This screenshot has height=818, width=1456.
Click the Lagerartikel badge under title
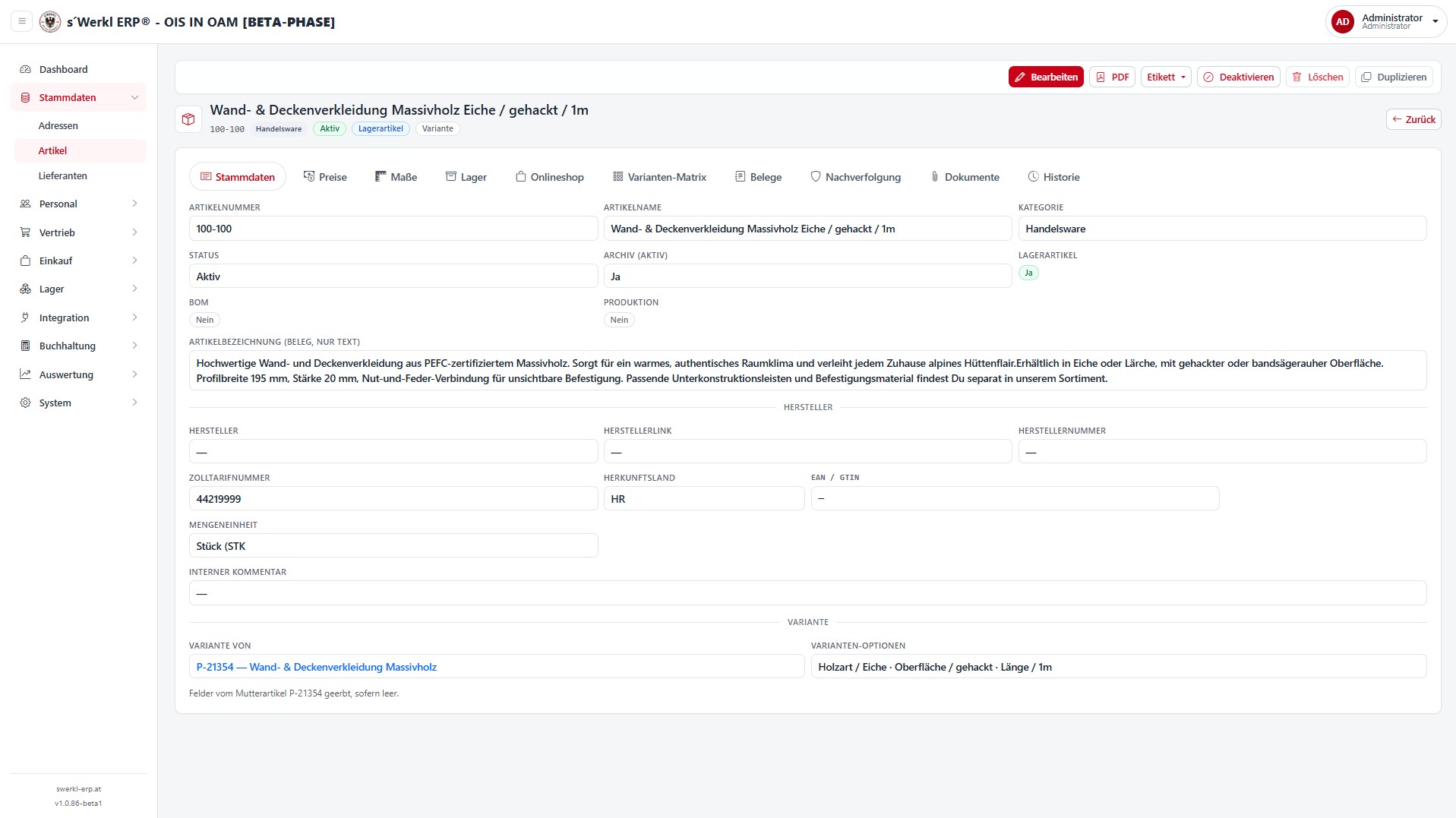click(x=381, y=128)
